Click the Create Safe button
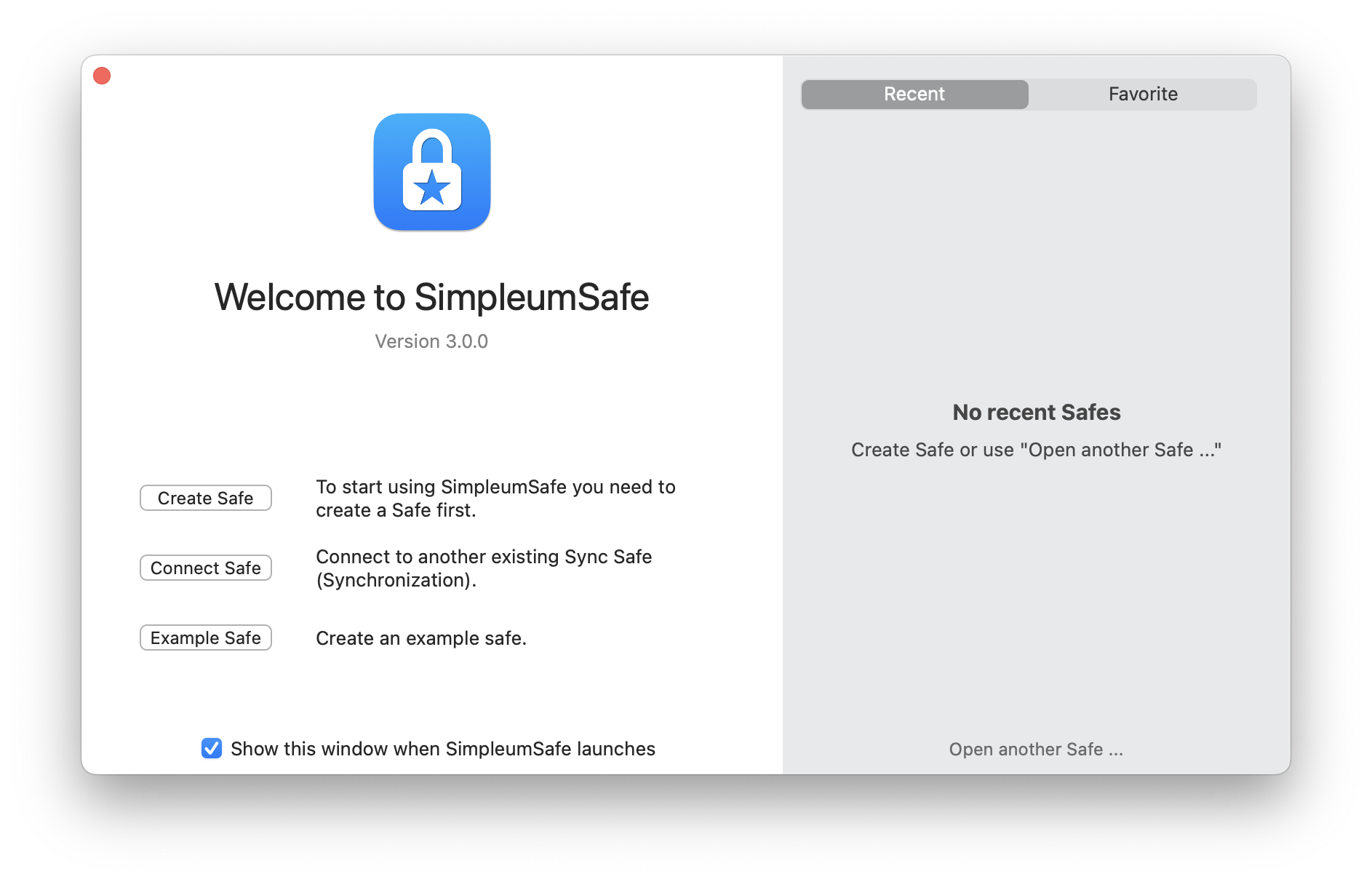The image size is (1372, 882). [x=206, y=498]
